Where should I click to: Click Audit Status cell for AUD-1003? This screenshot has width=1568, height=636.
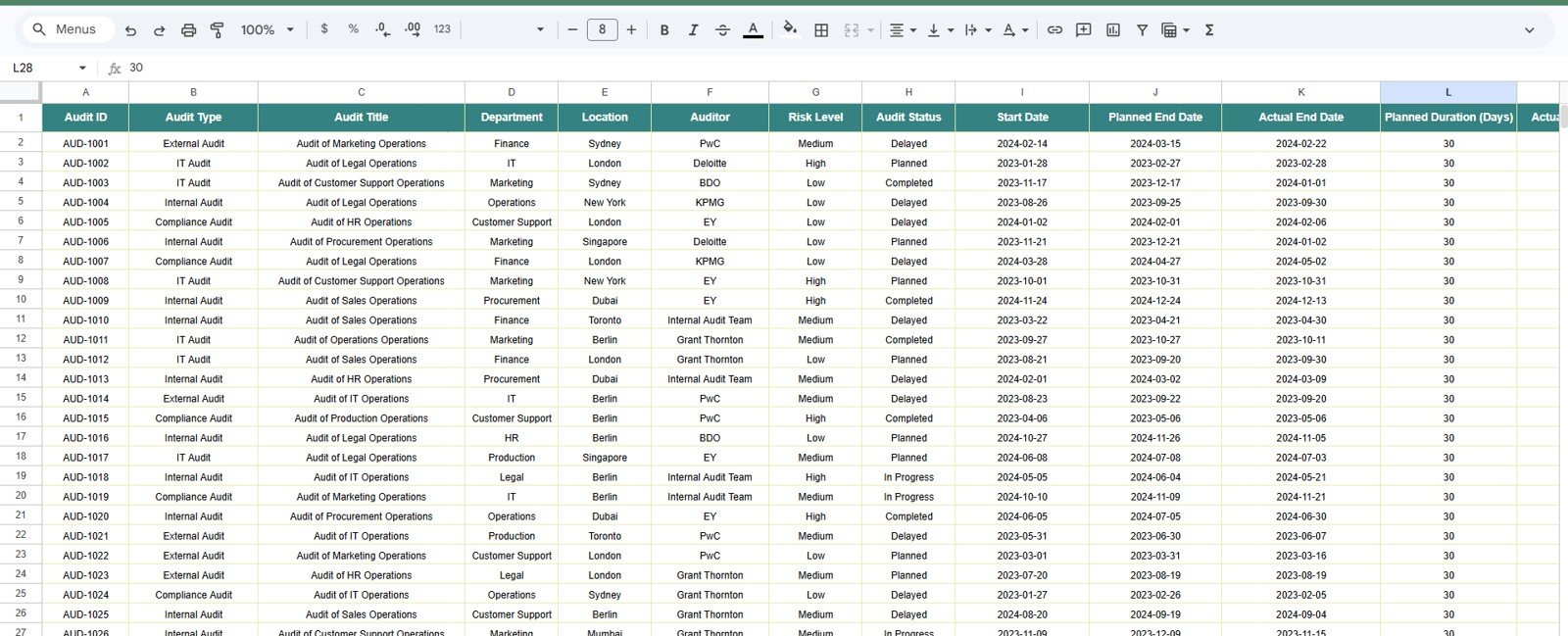pyautogui.click(x=908, y=183)
